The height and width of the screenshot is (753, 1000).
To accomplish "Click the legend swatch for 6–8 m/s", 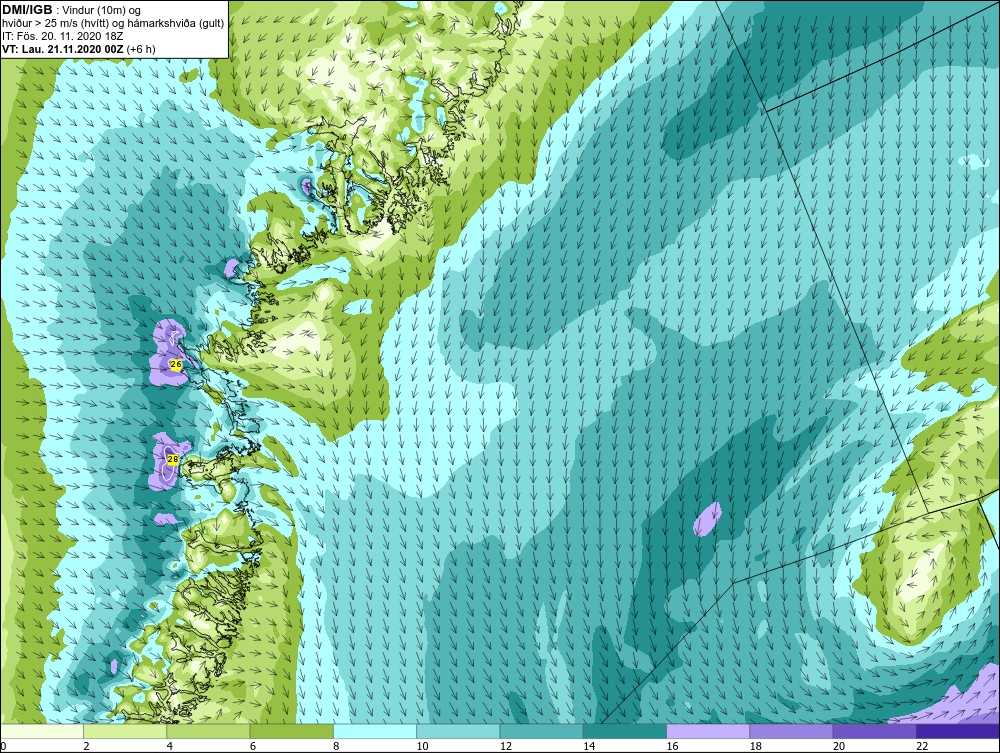I will click(x=291, y=731).
